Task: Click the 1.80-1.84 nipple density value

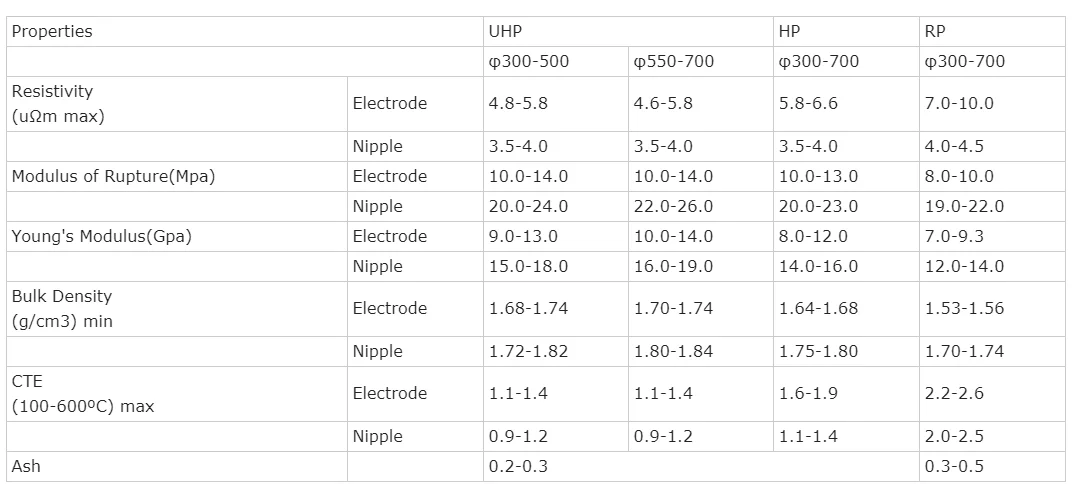Action: click(x=673, y=351)
